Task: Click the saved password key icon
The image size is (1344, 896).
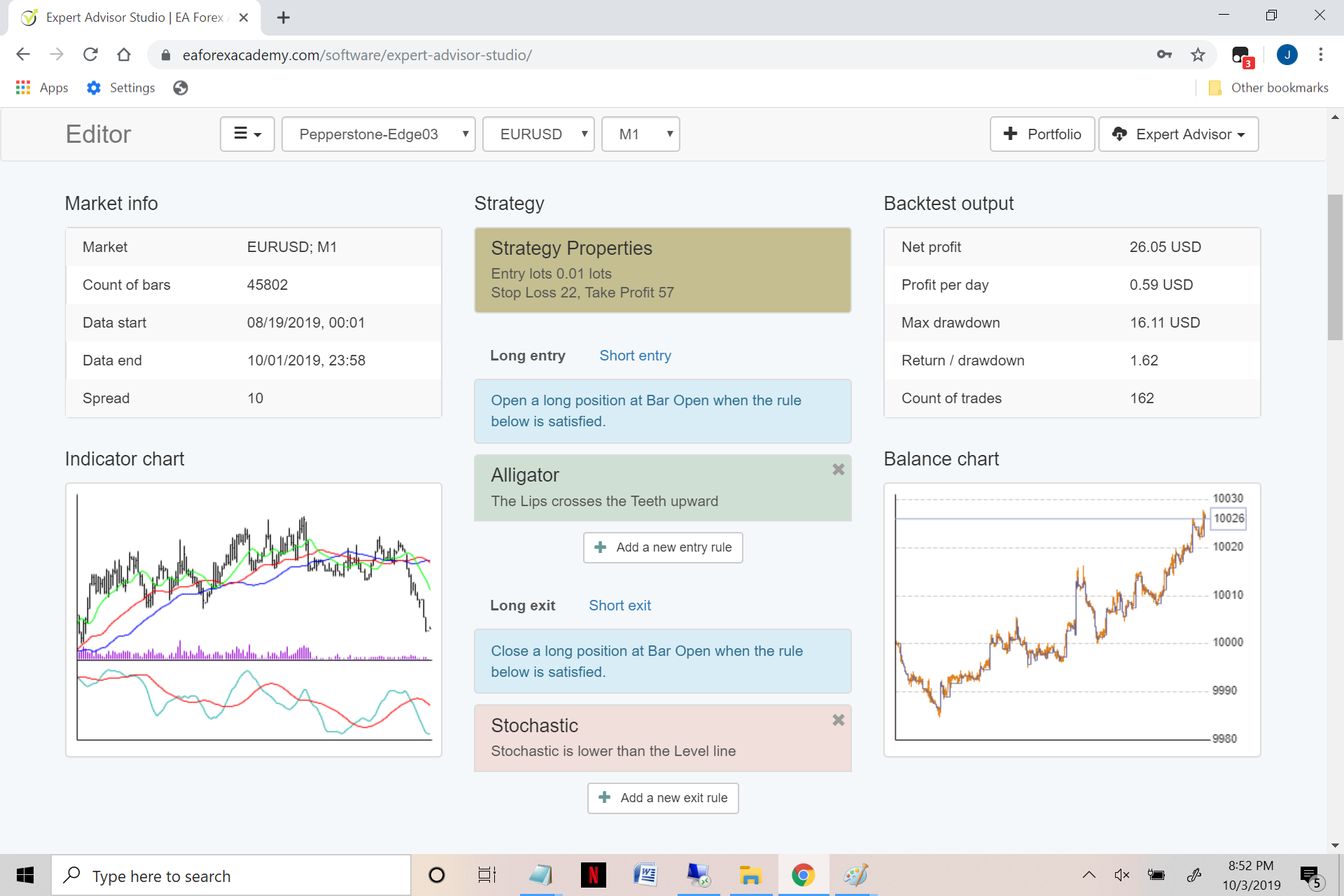Action: click(1164, 55)
